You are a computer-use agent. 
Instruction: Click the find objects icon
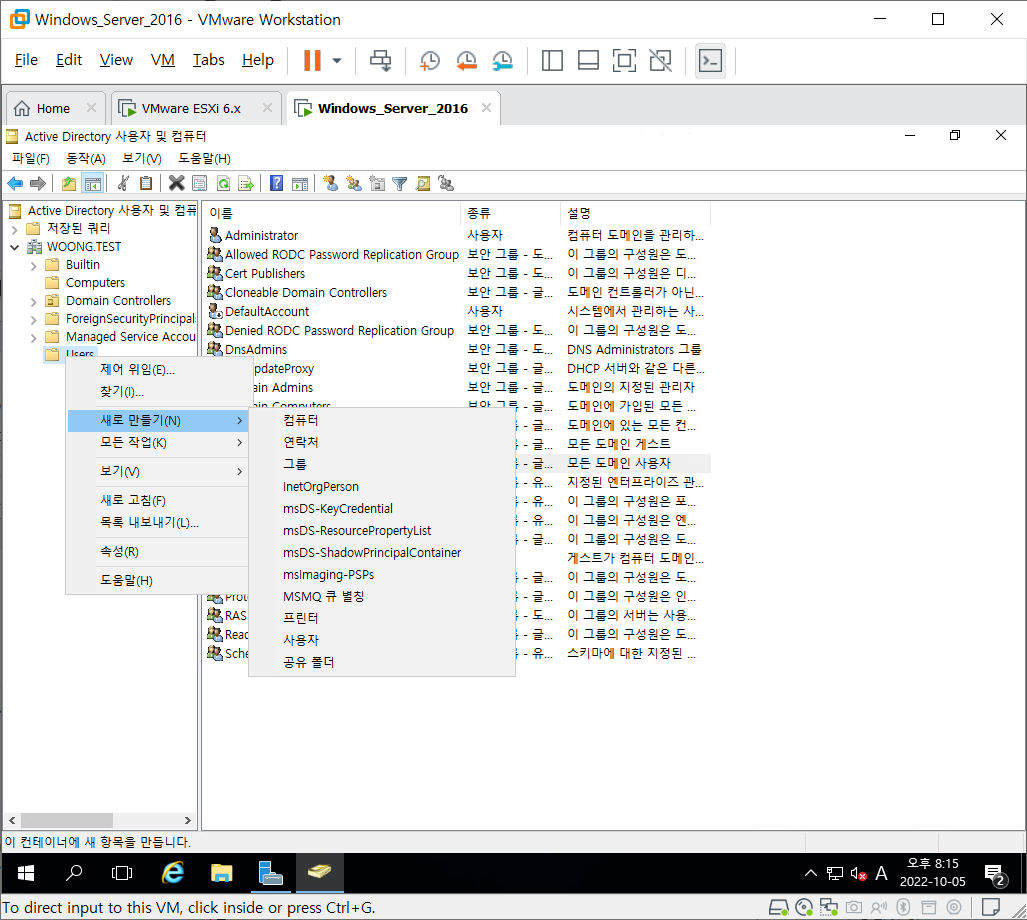(423, 183)
